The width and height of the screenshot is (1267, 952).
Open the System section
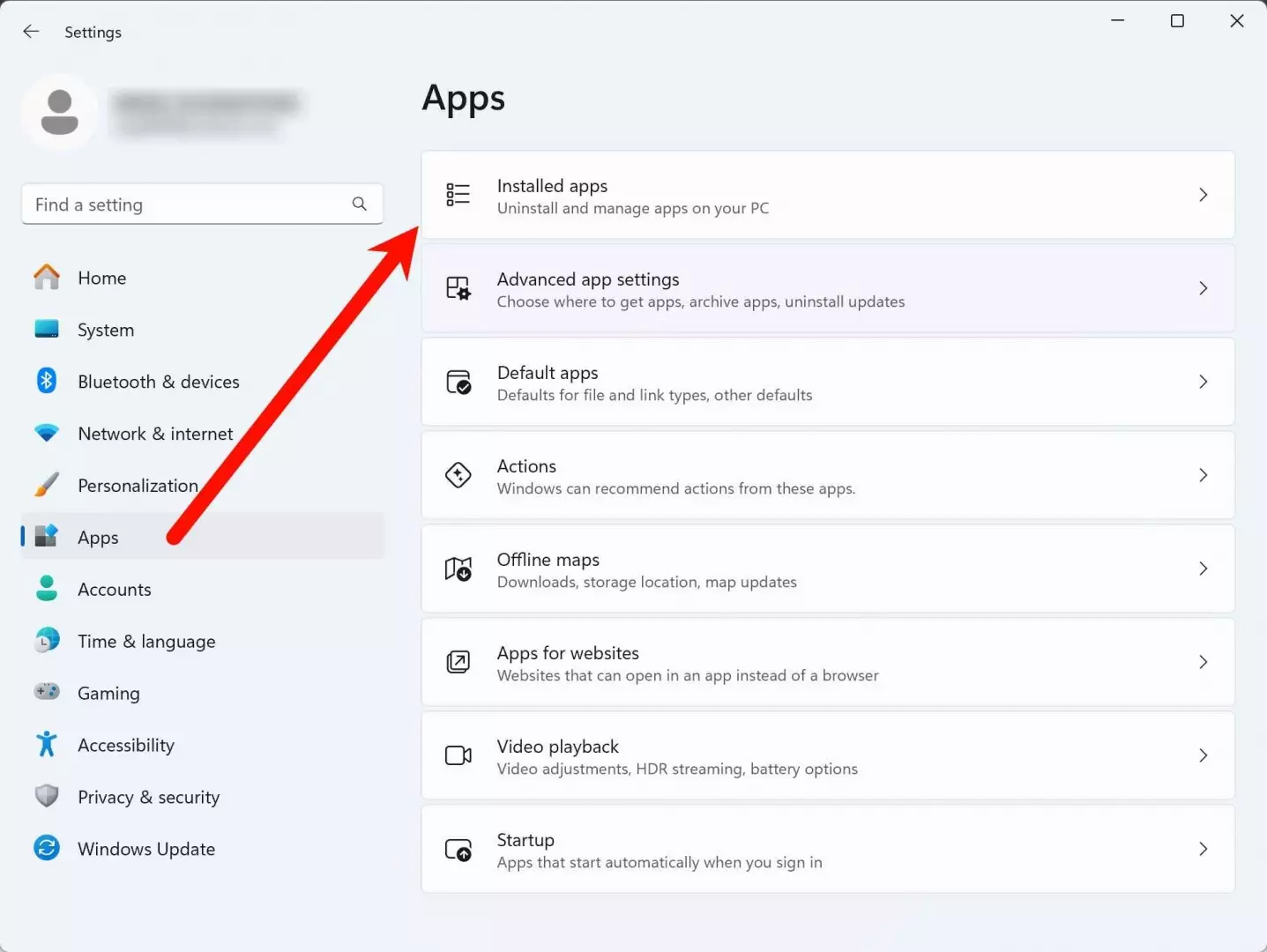point(203,330)
